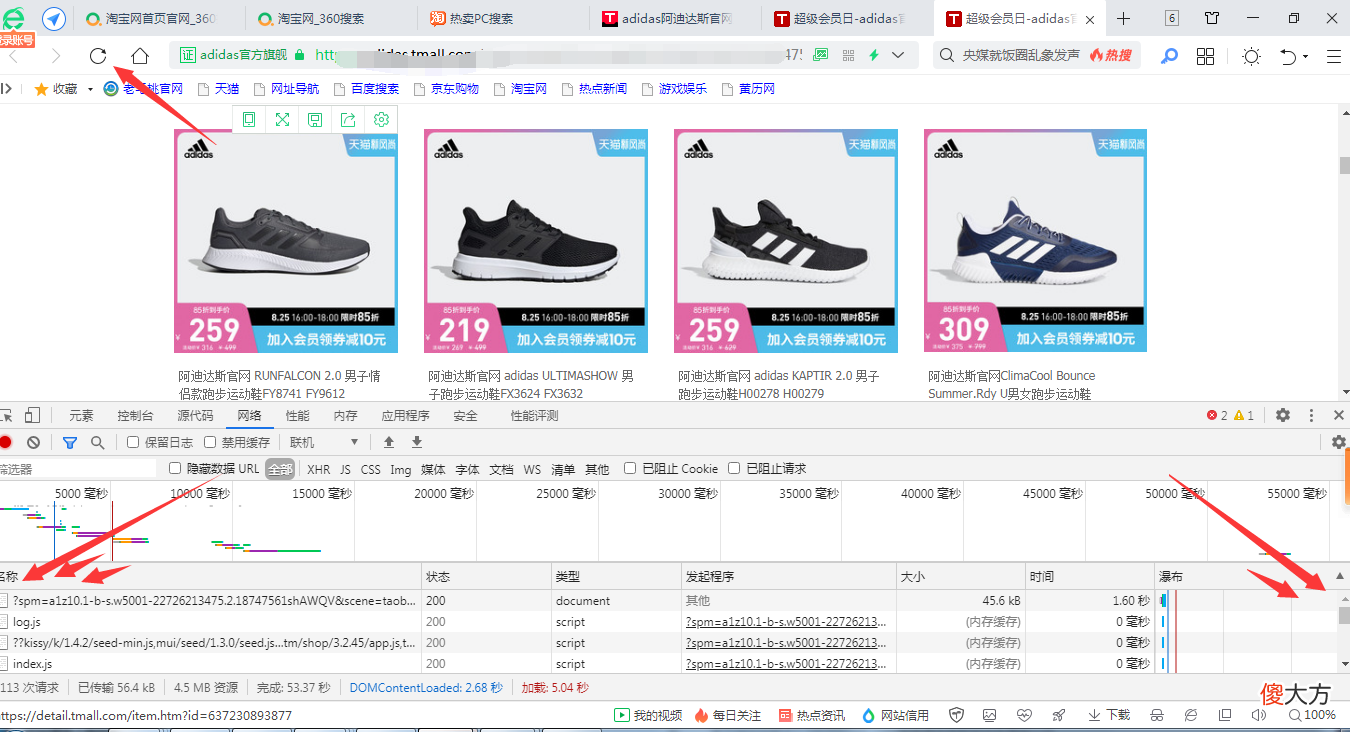Sort by the 大小 column header
The width and height of the screenshot is (1350, 732).
(x=961, y=577)
